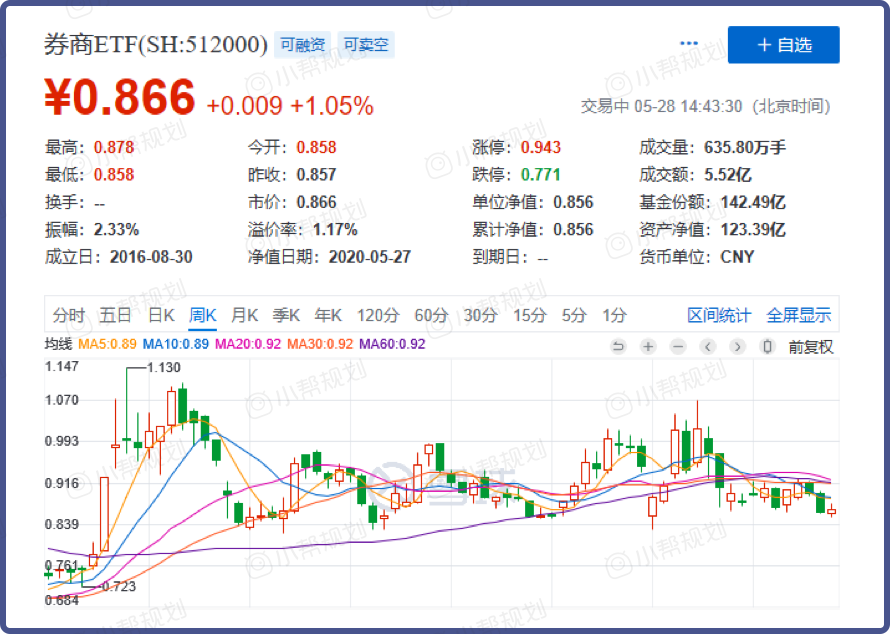The height and width of the screenshot is (634, 890).
Task: Zoom out the K-line chart with minus icon
Action: [678, 346]
